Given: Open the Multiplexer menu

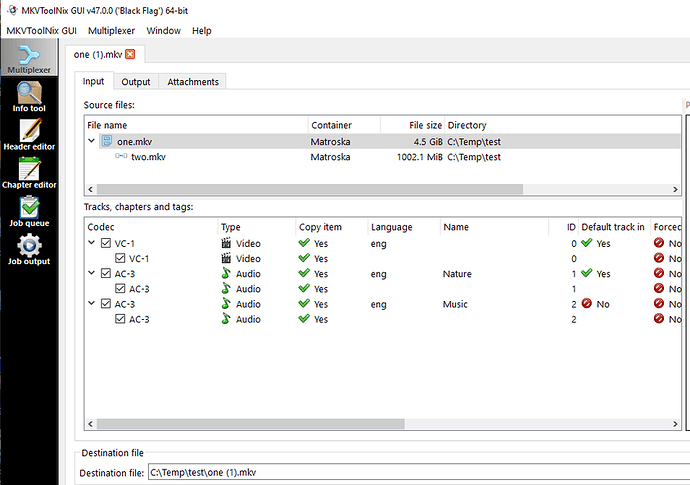Looking at the screenshot, I should point(111,31).
